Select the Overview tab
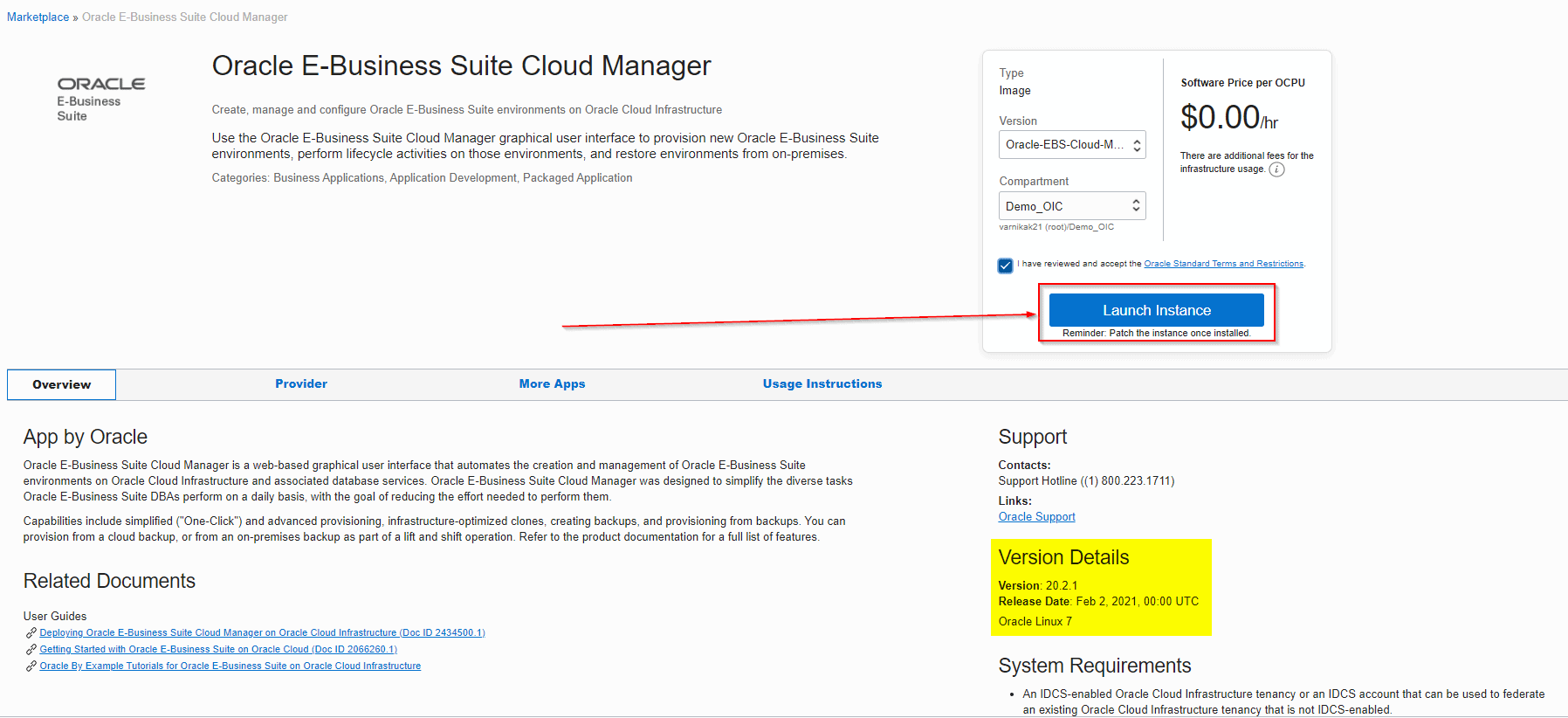The width and height of the screenshot is (1568, 718). [61, 385]
